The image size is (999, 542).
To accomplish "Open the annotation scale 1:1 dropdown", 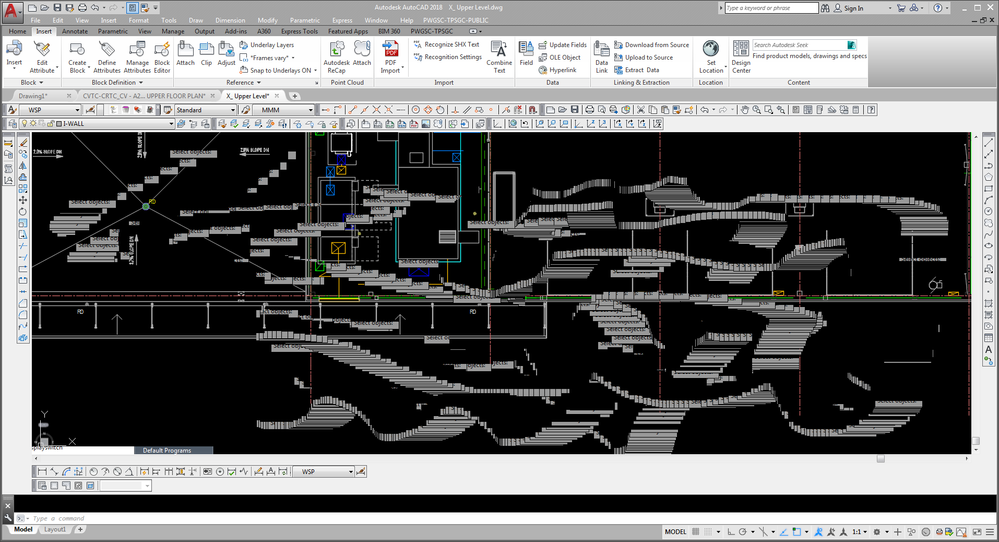I will pyautogui.click(x=859, y=532).
